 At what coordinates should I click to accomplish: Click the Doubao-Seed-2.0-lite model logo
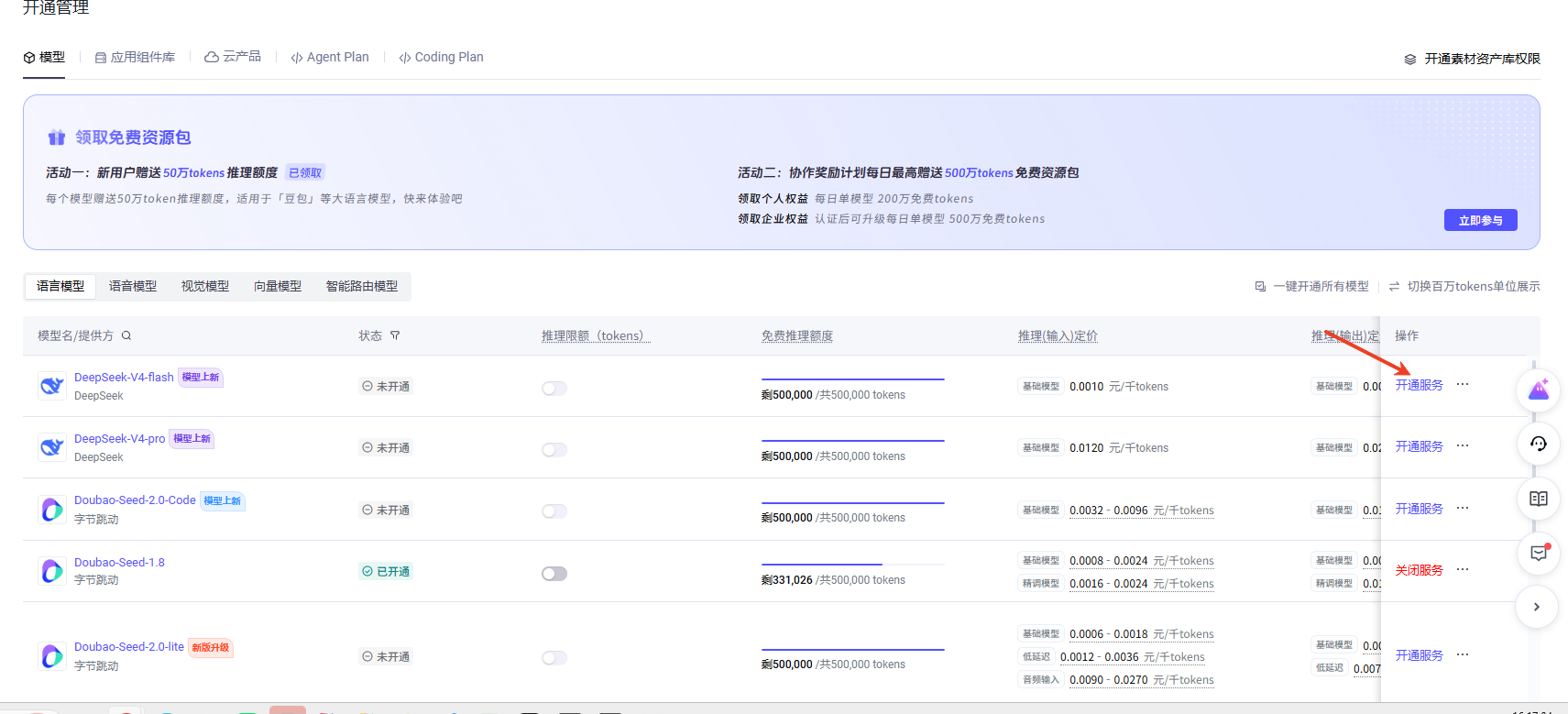(52, 656)
